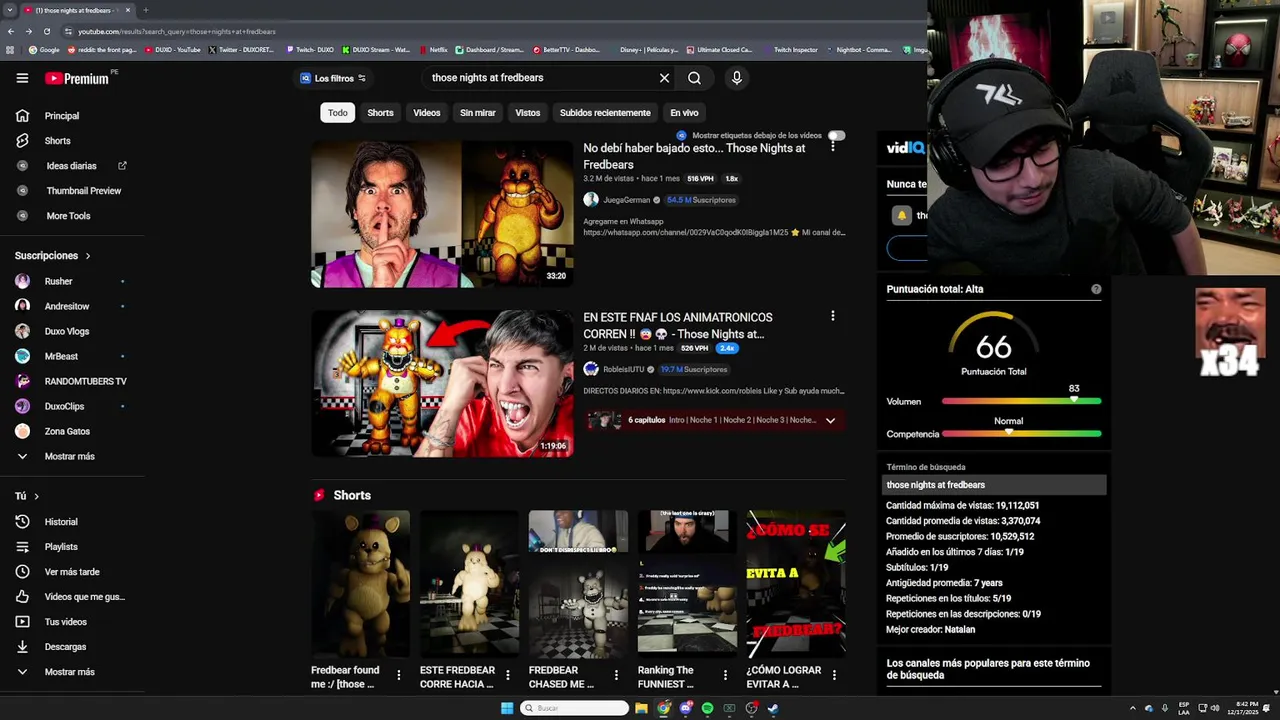Click the Competencia score slider
The width and height of the screenshot is (1280, 720).
tap(1021, 434)
